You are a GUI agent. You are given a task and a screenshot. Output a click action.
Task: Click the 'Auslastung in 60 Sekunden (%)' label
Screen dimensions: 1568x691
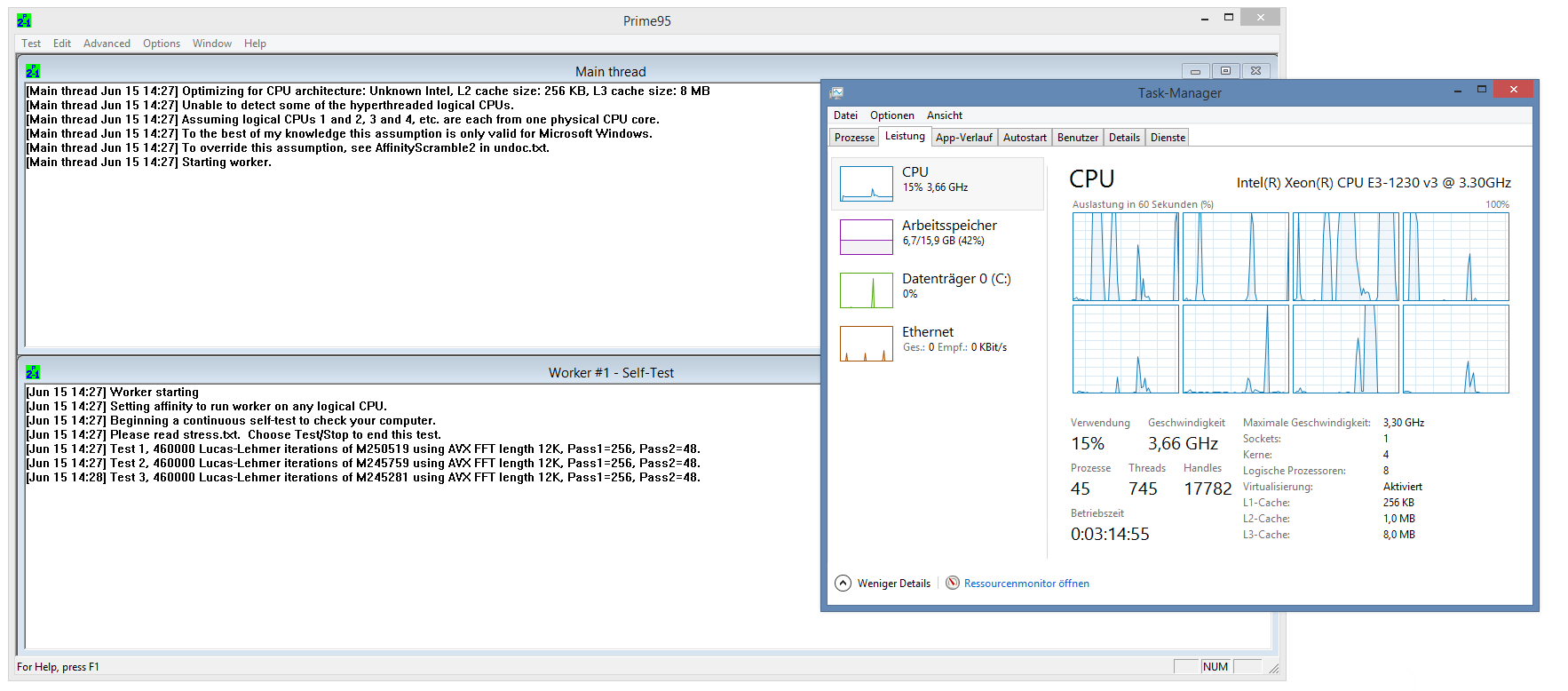pyautogui.click(x=1143, y=204)
